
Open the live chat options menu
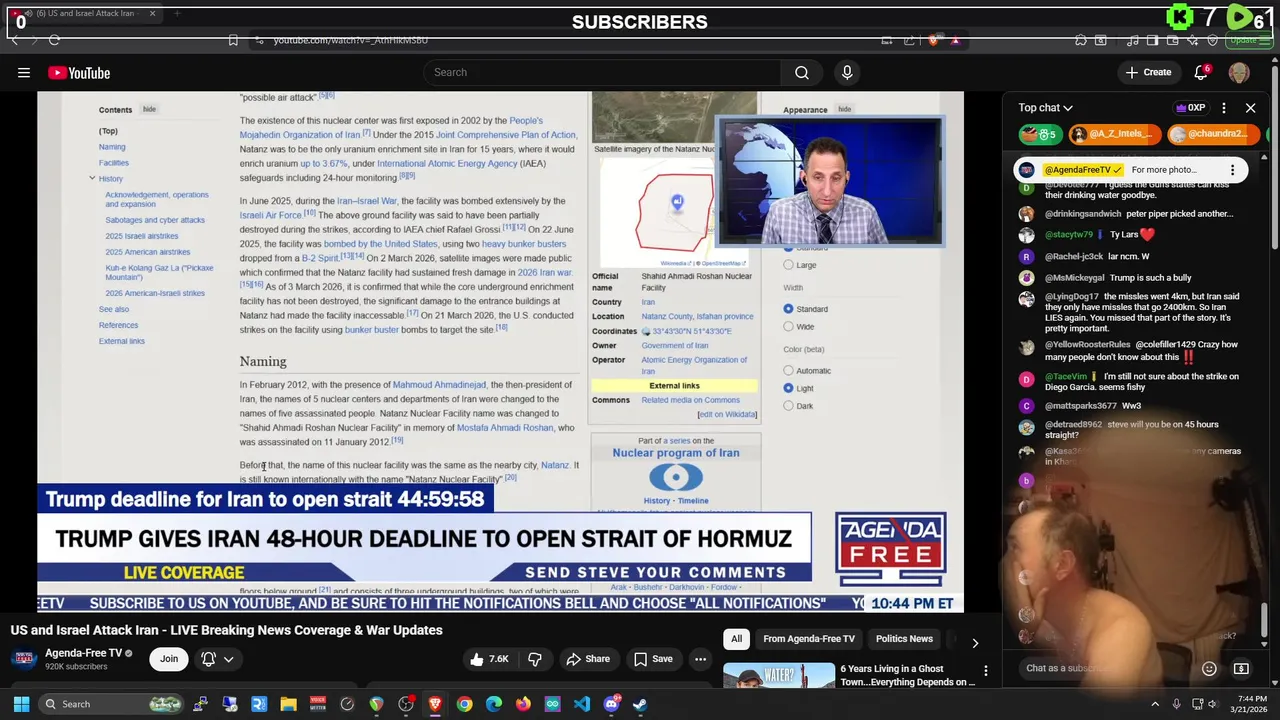point(1224,108)
